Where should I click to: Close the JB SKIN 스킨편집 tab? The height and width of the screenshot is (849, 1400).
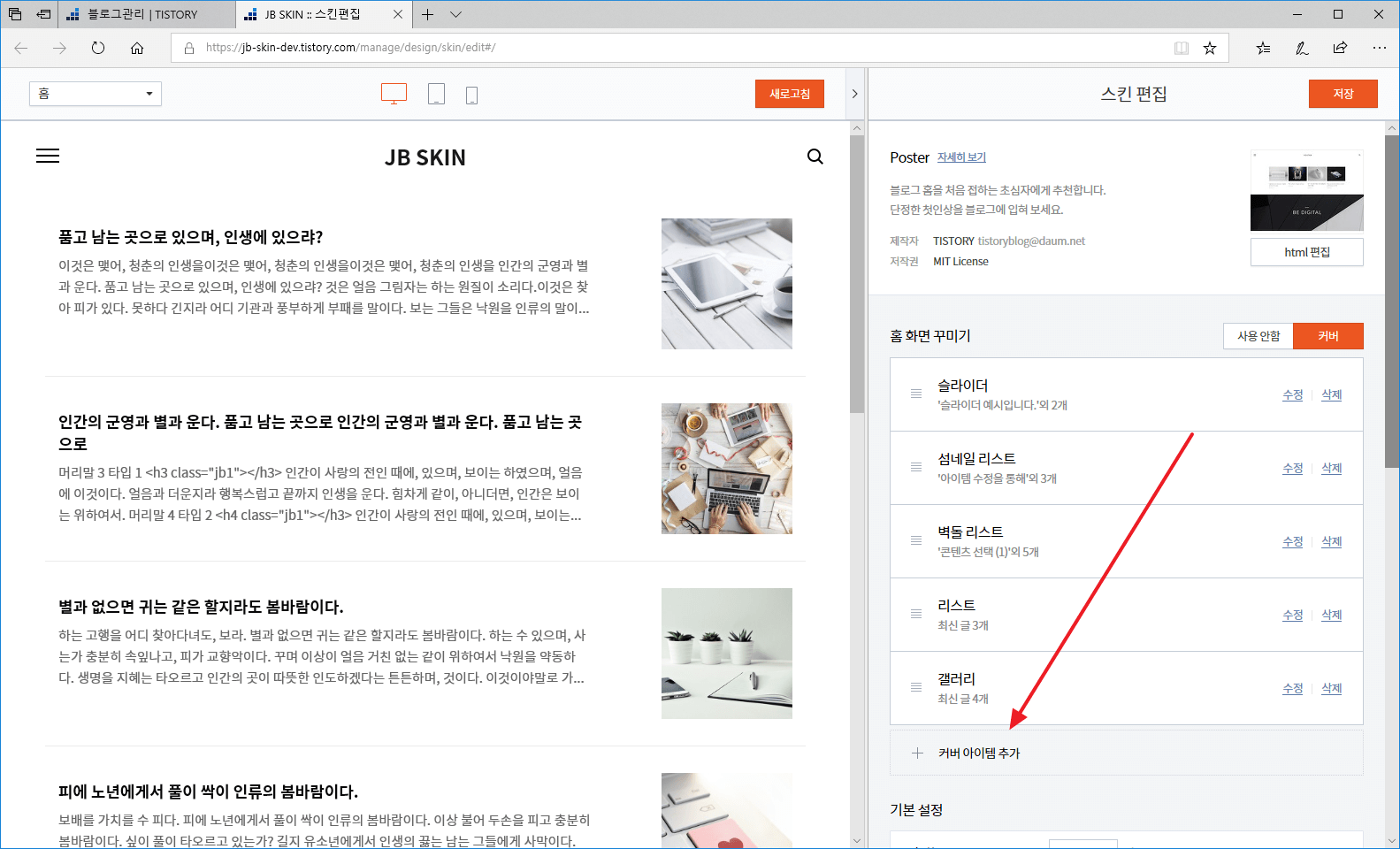398,14
